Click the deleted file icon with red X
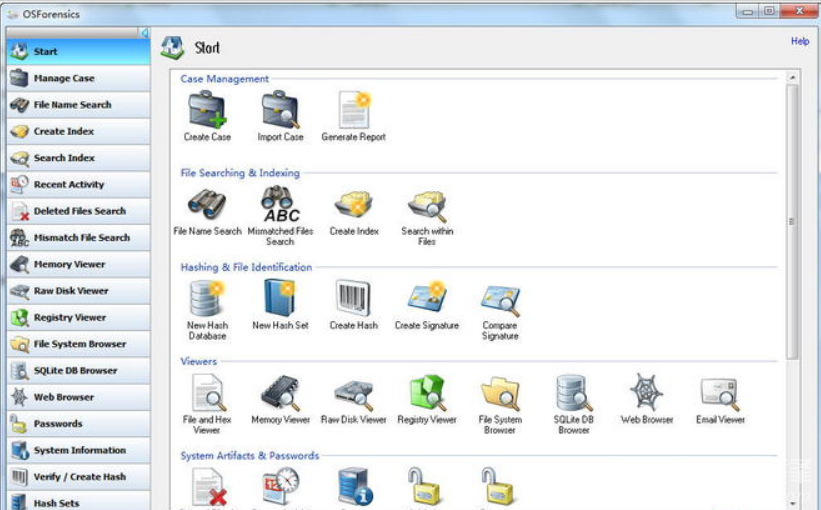The height and width of the screenshot is (510, 821). pyautogui.click(x=209, y=486)
